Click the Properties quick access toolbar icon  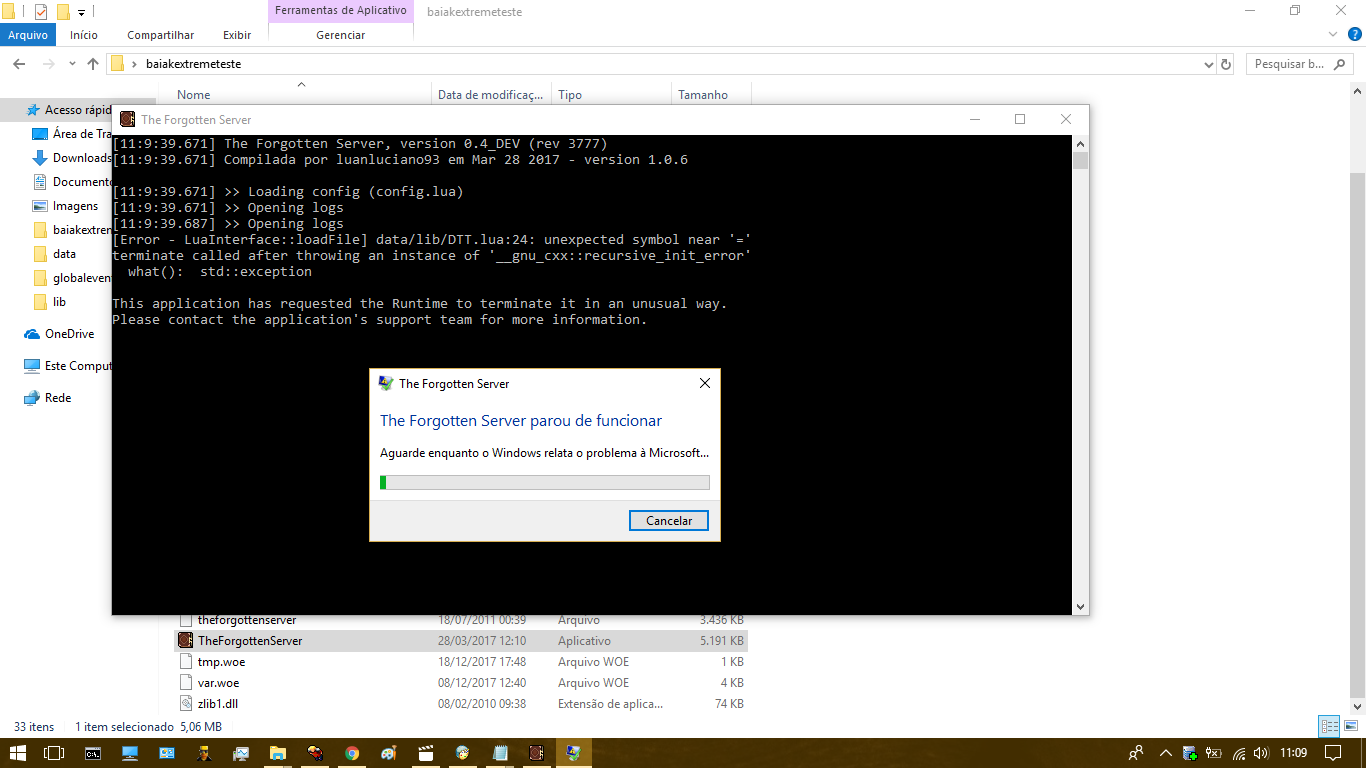tap(40, 12)
